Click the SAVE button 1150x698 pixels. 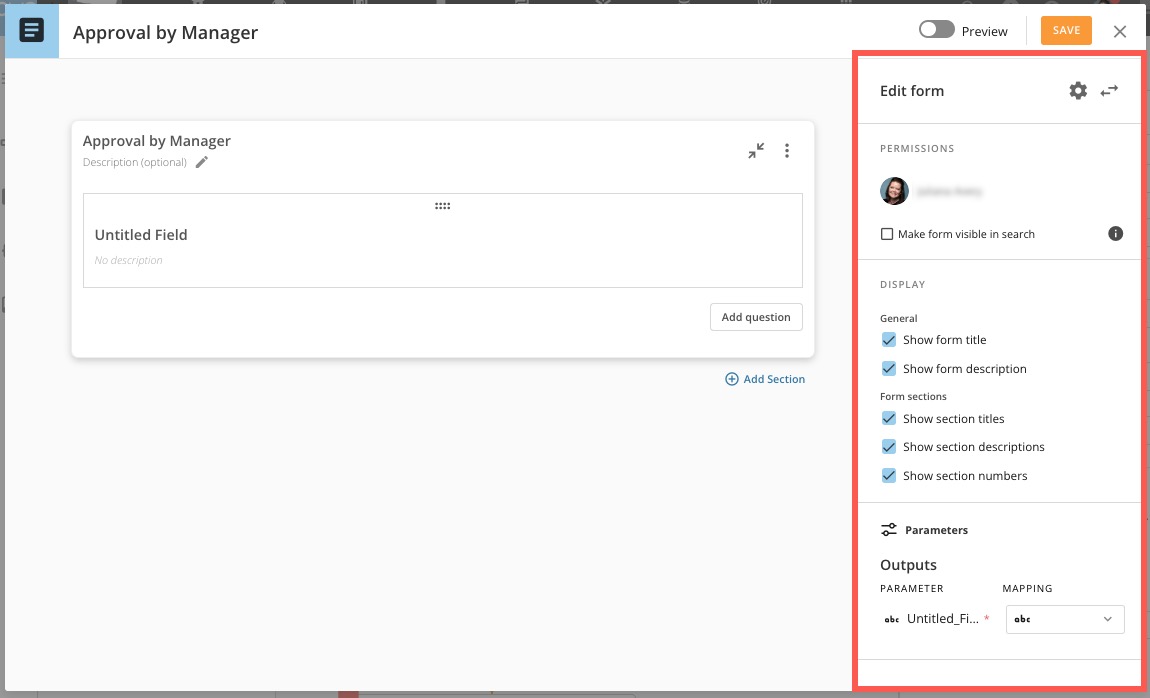[x=1066, y=31]
